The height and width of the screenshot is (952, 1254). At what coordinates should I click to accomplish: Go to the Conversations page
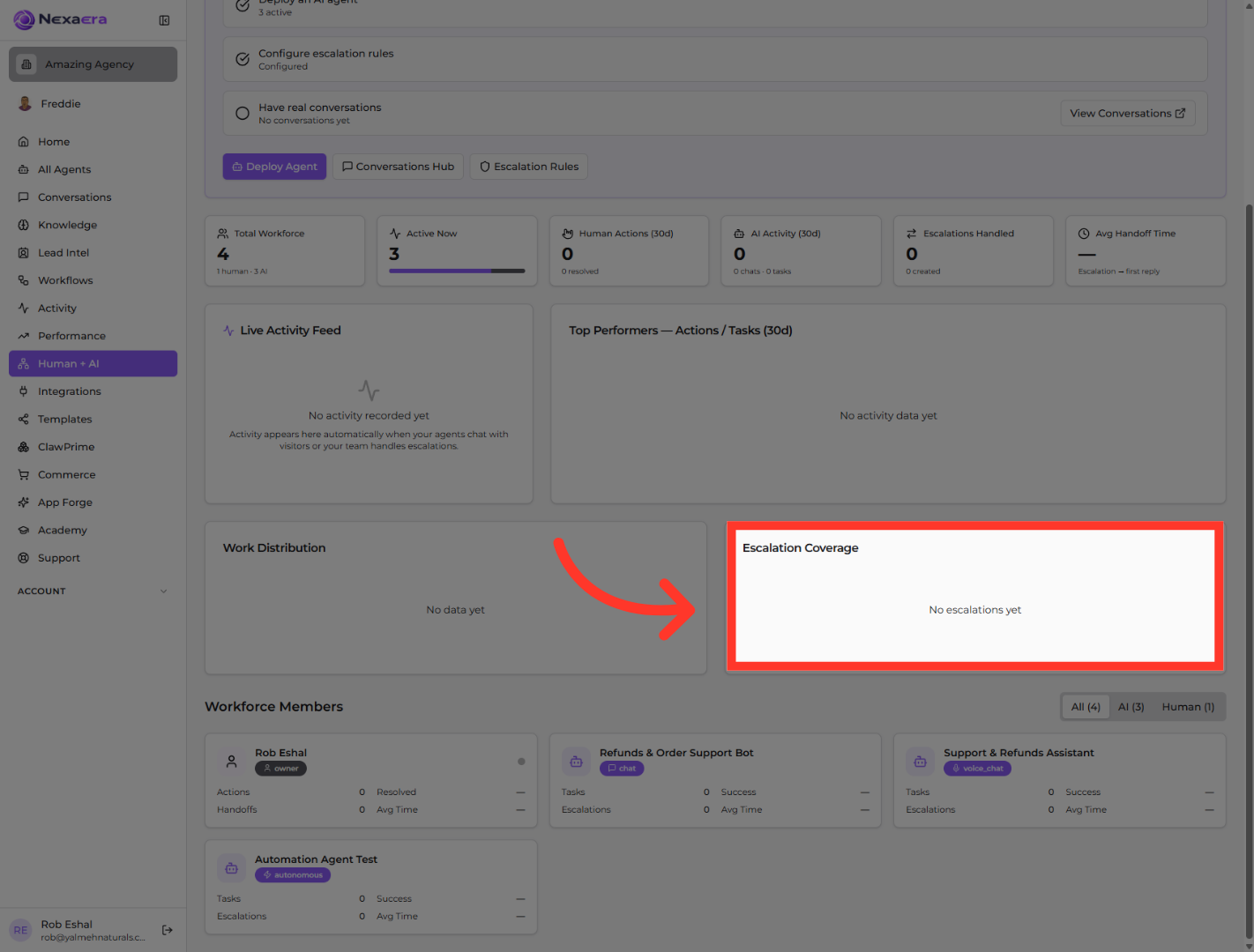pos(93,197)
